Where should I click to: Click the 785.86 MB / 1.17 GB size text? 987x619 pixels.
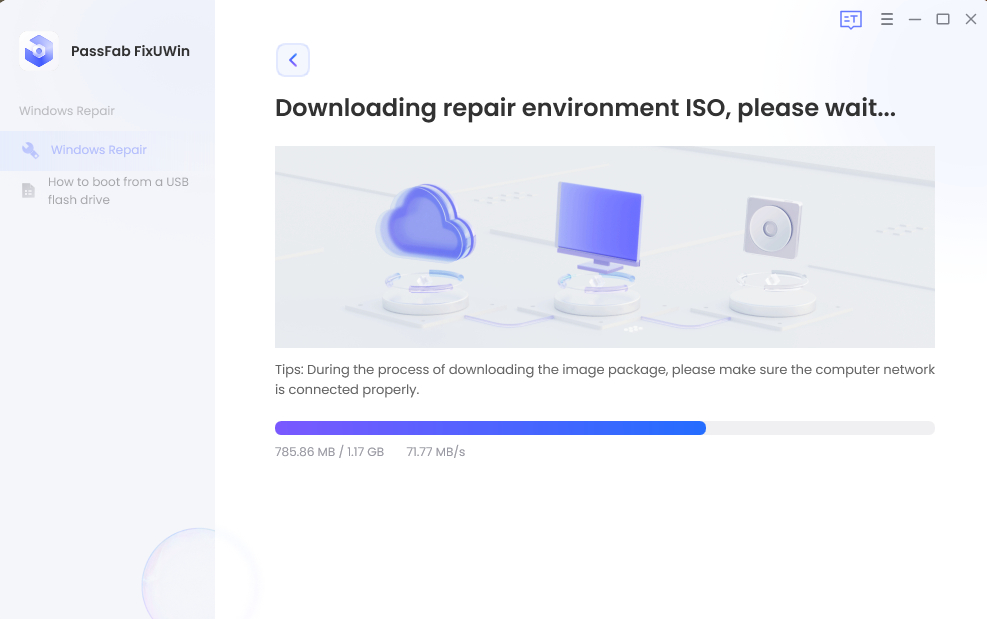coord(329,452)
